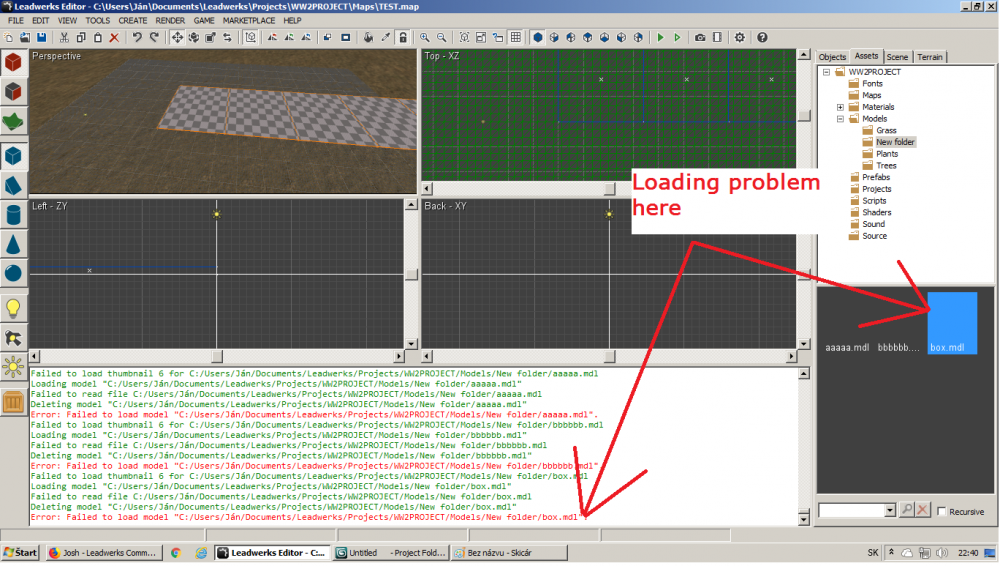
Task: Open the asset search dropdown combo box
Action: 856,510
